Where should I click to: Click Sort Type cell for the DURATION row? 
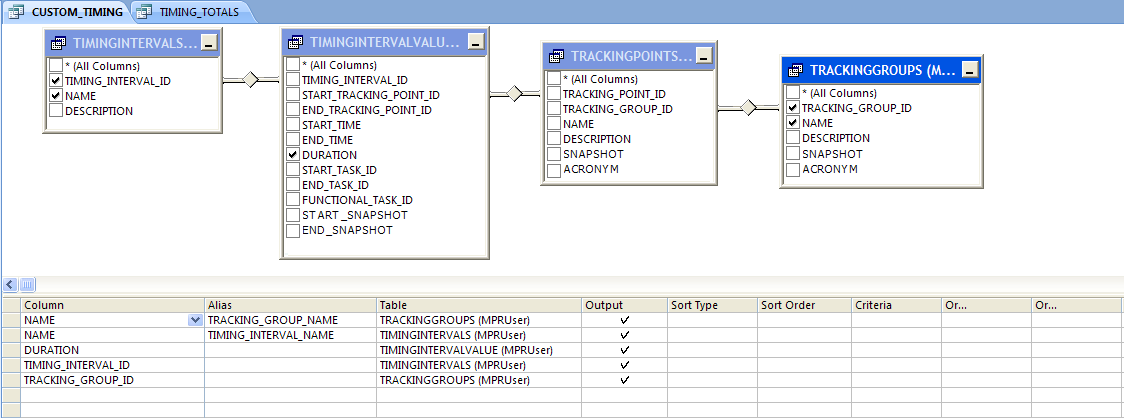pyautogui.click(x=711, y=350)
